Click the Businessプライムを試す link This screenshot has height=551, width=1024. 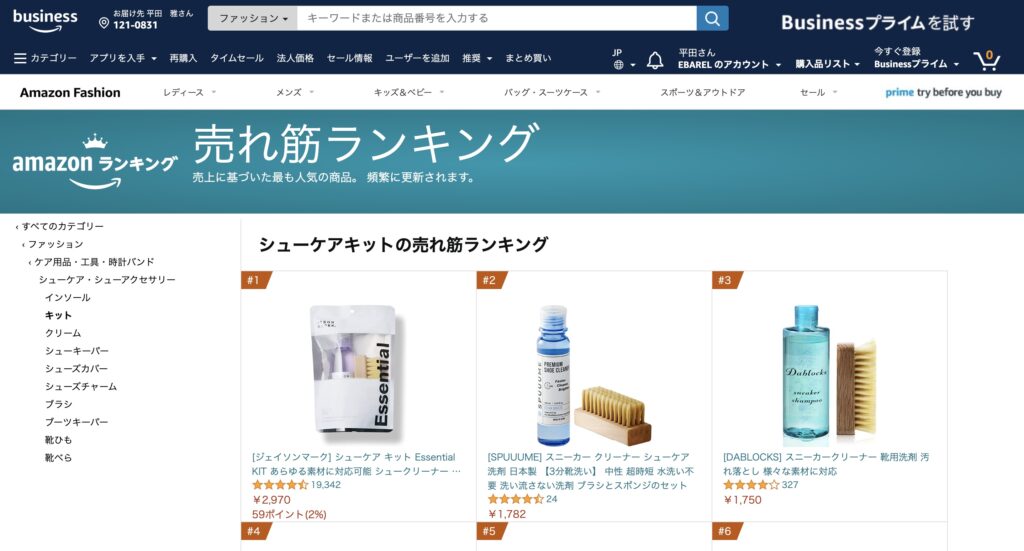pos(877,23)
